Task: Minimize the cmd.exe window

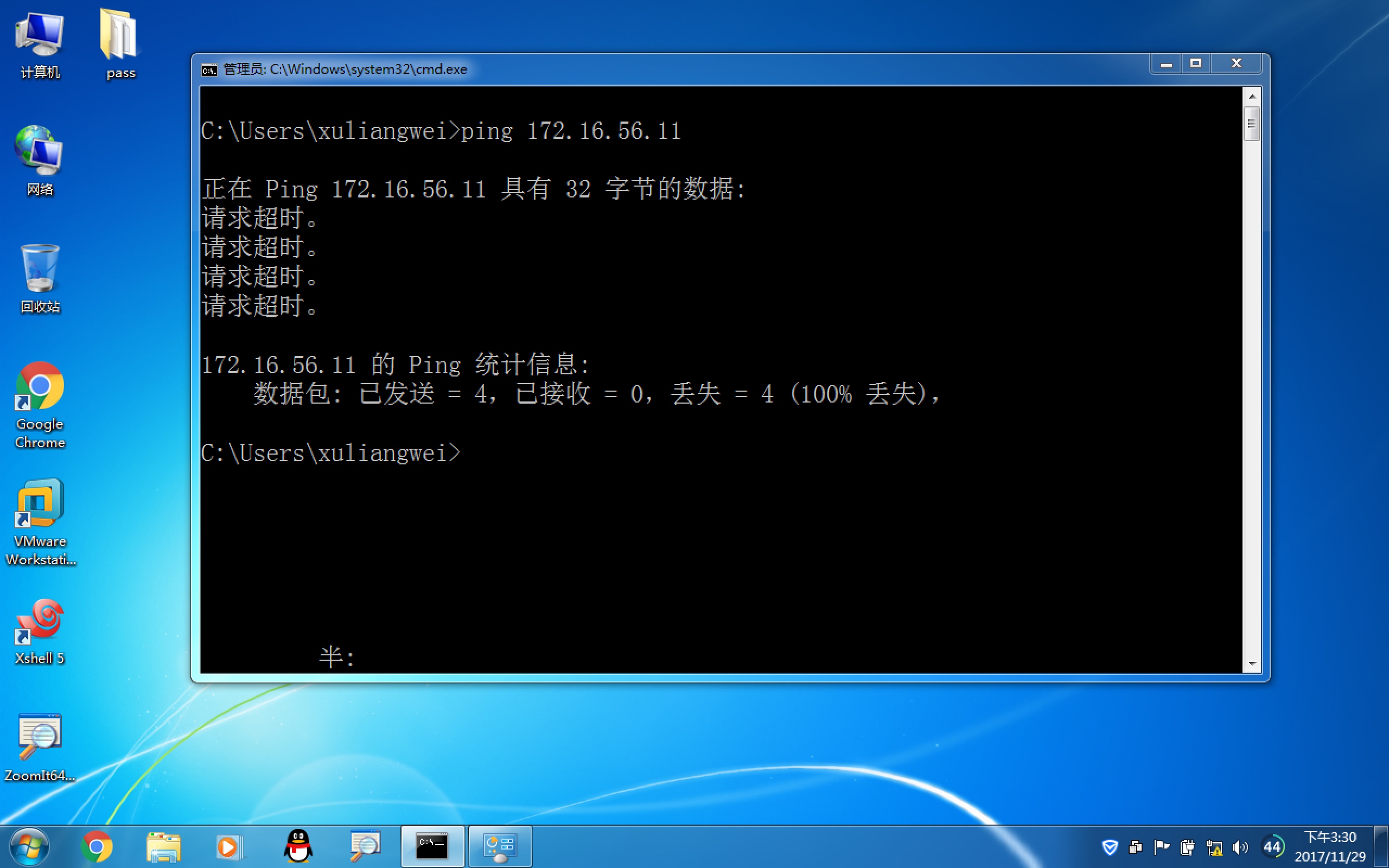Action: (1165, 63)
